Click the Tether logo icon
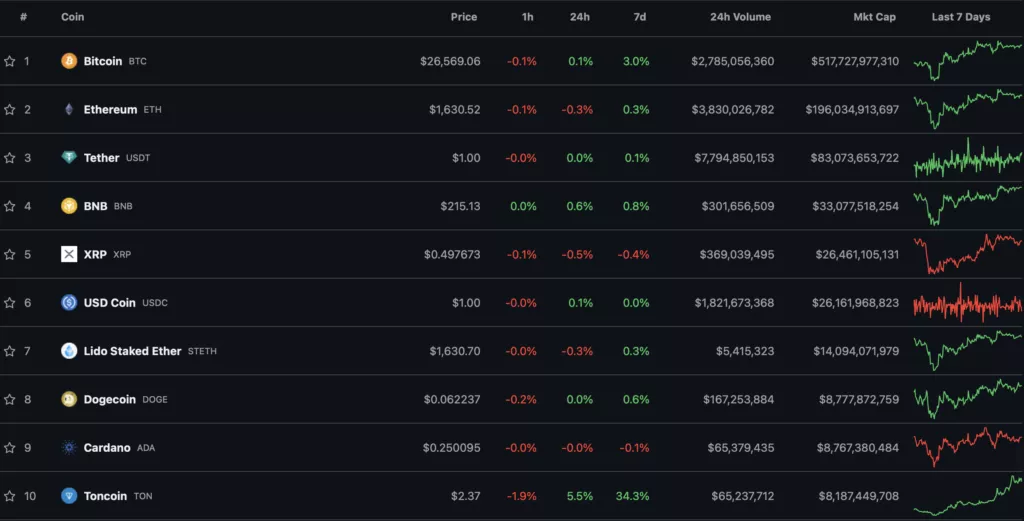The image size is (1024, 521). pos(69,157)
